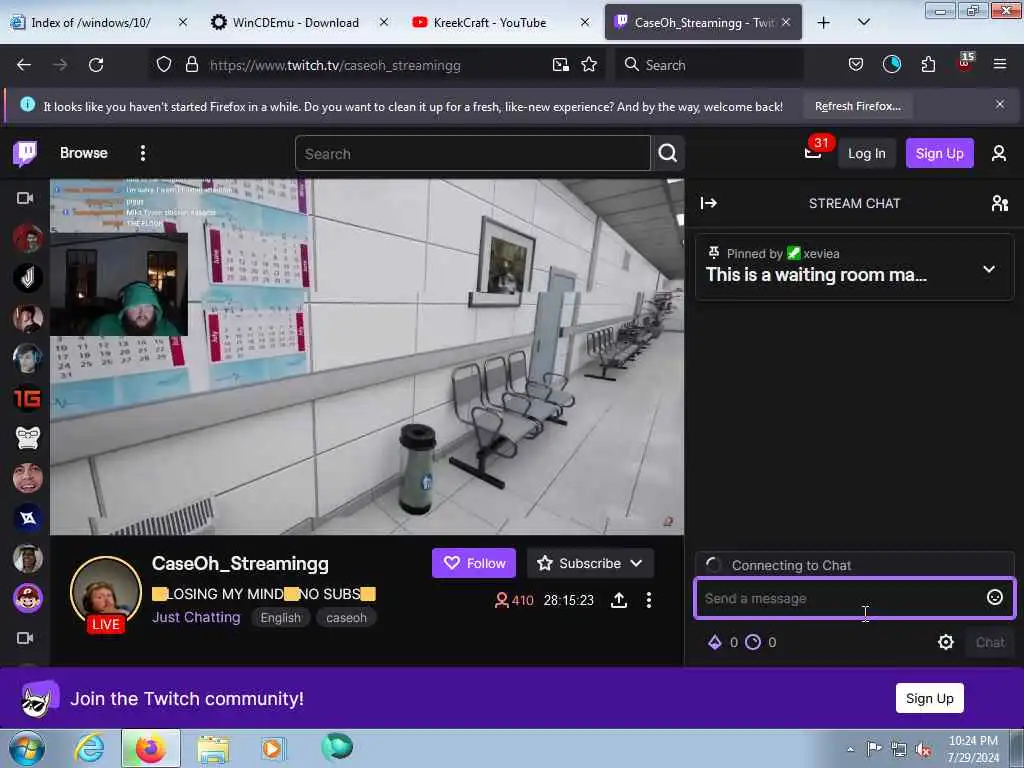Click the user profile icon
Screen dimensions: 1024x768
(999, 153)
